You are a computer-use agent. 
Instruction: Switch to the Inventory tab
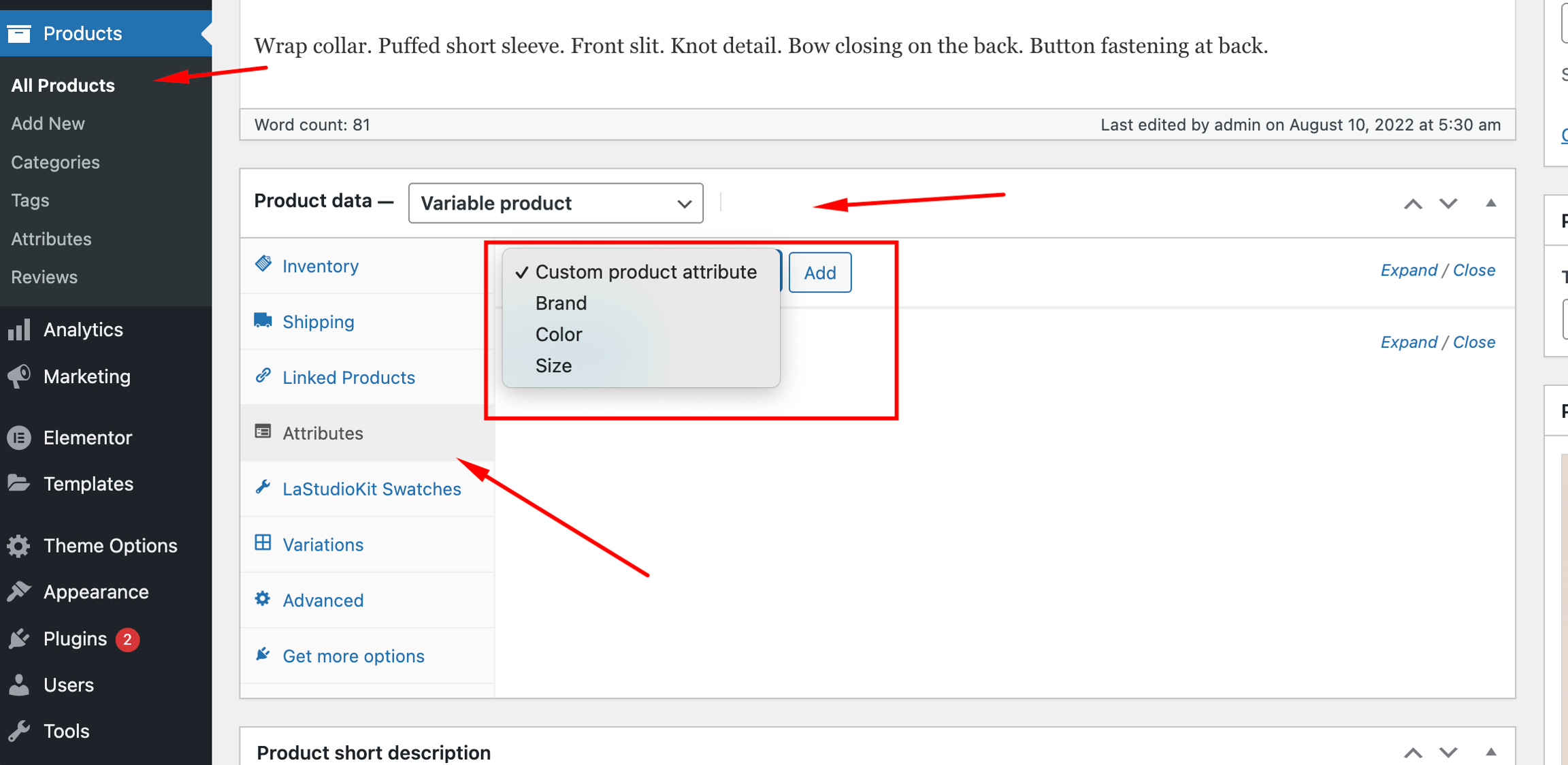click(x=320, y=266)
